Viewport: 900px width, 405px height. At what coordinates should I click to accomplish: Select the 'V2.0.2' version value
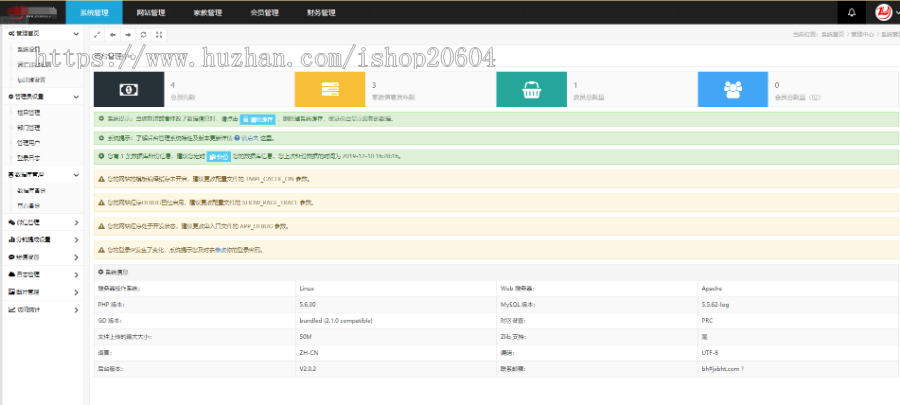click(308, 368)
